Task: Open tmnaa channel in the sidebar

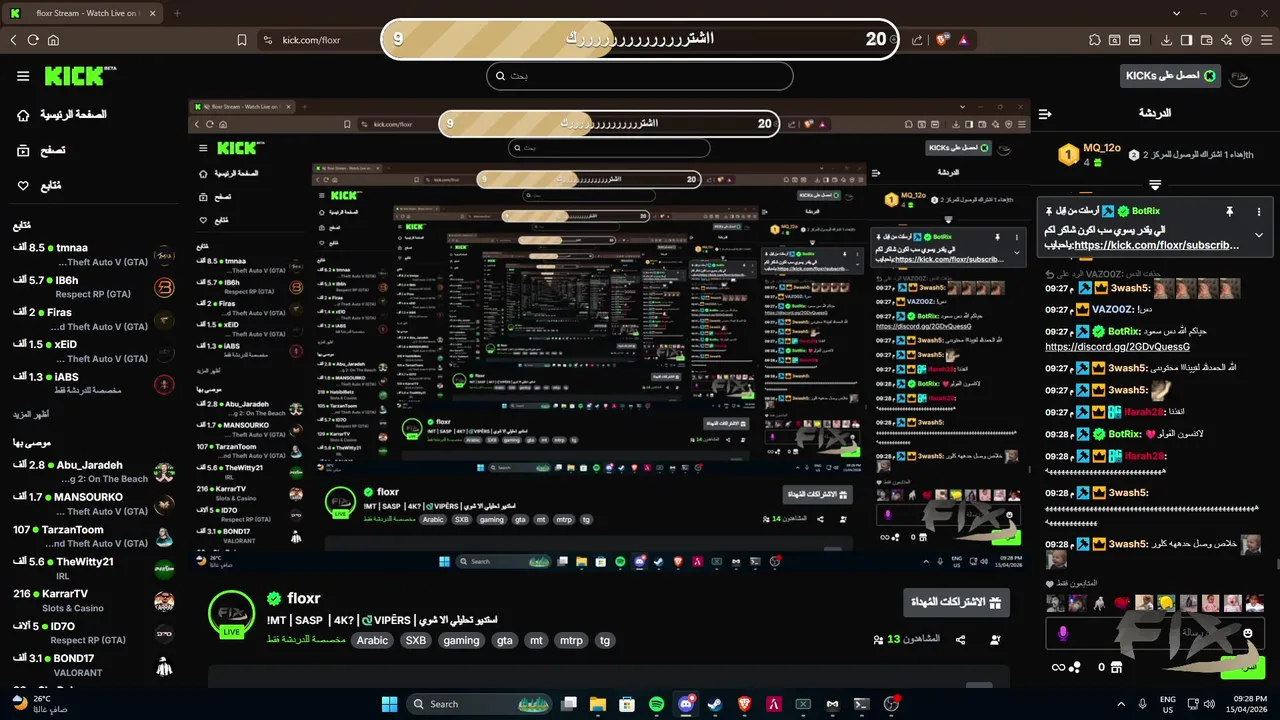Action: pos(95,255)
